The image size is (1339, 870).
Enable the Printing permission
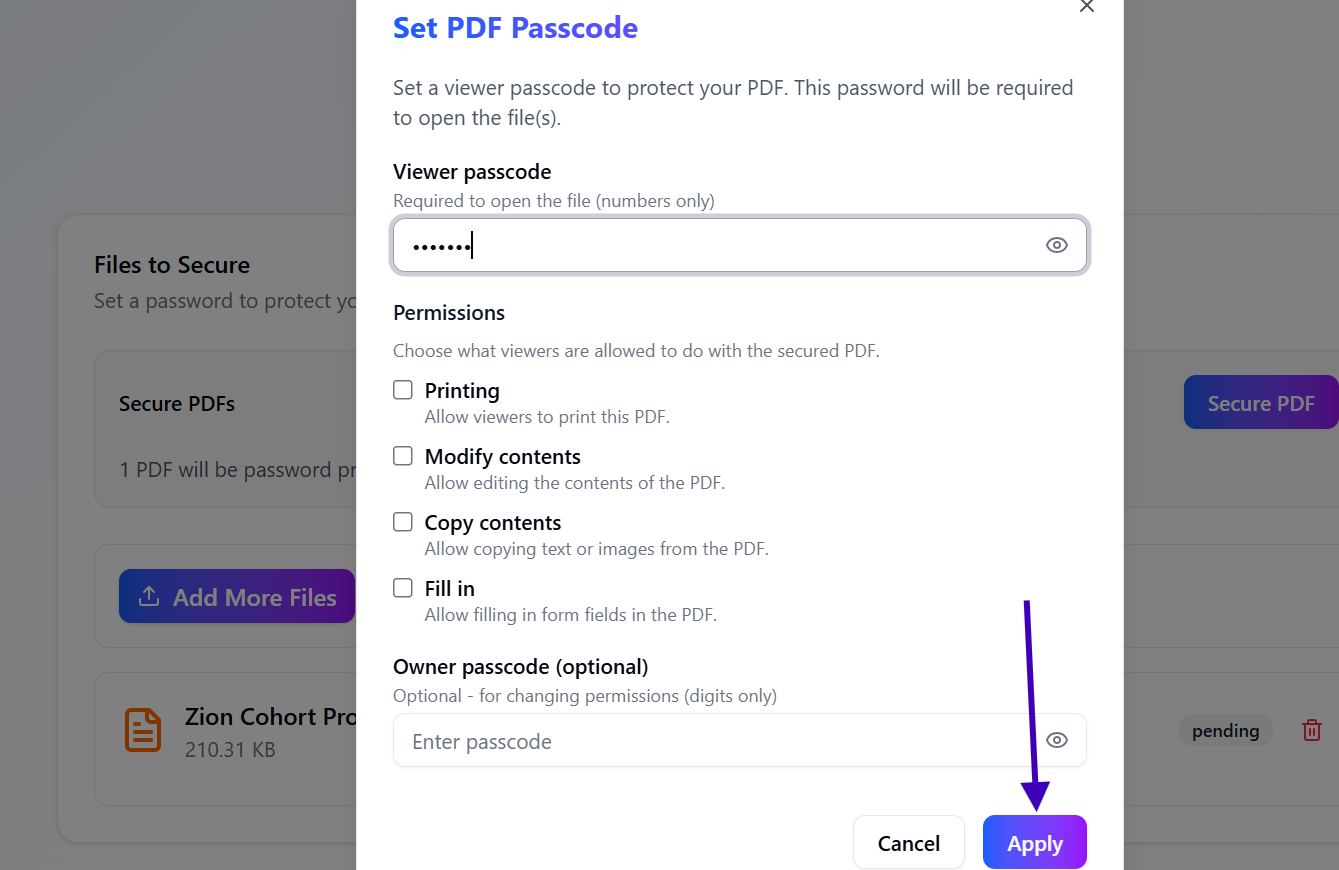[402, 389]
